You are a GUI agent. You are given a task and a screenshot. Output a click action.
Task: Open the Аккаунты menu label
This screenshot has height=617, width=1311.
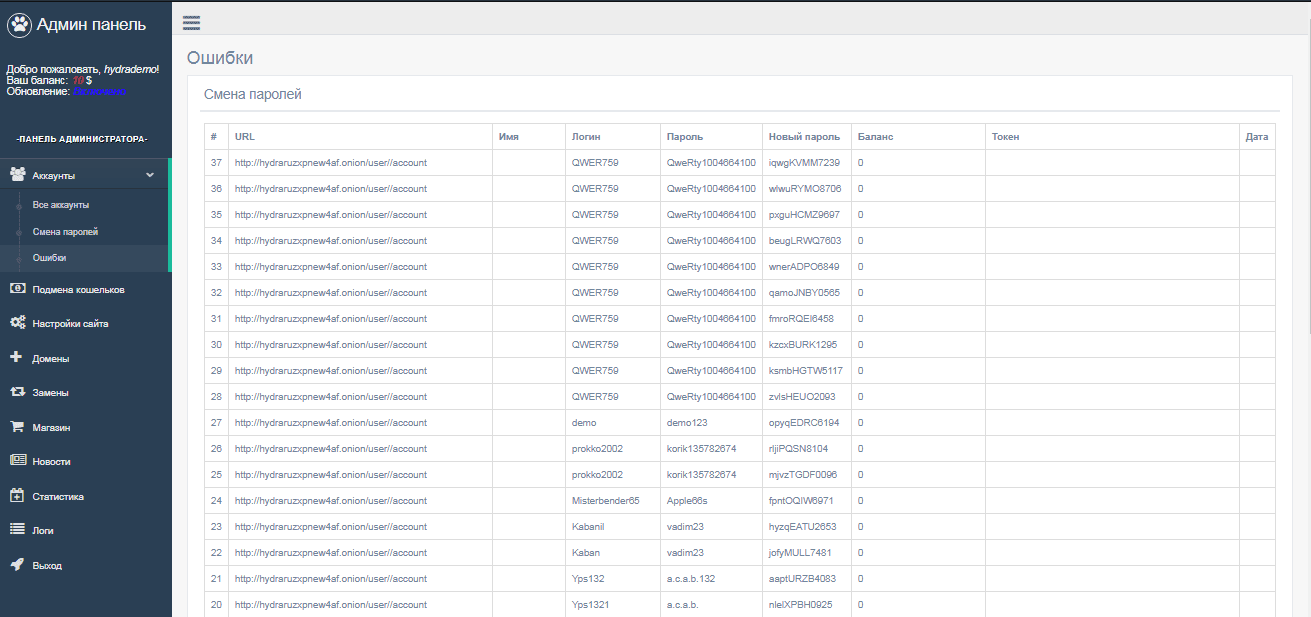coord(54,175)
